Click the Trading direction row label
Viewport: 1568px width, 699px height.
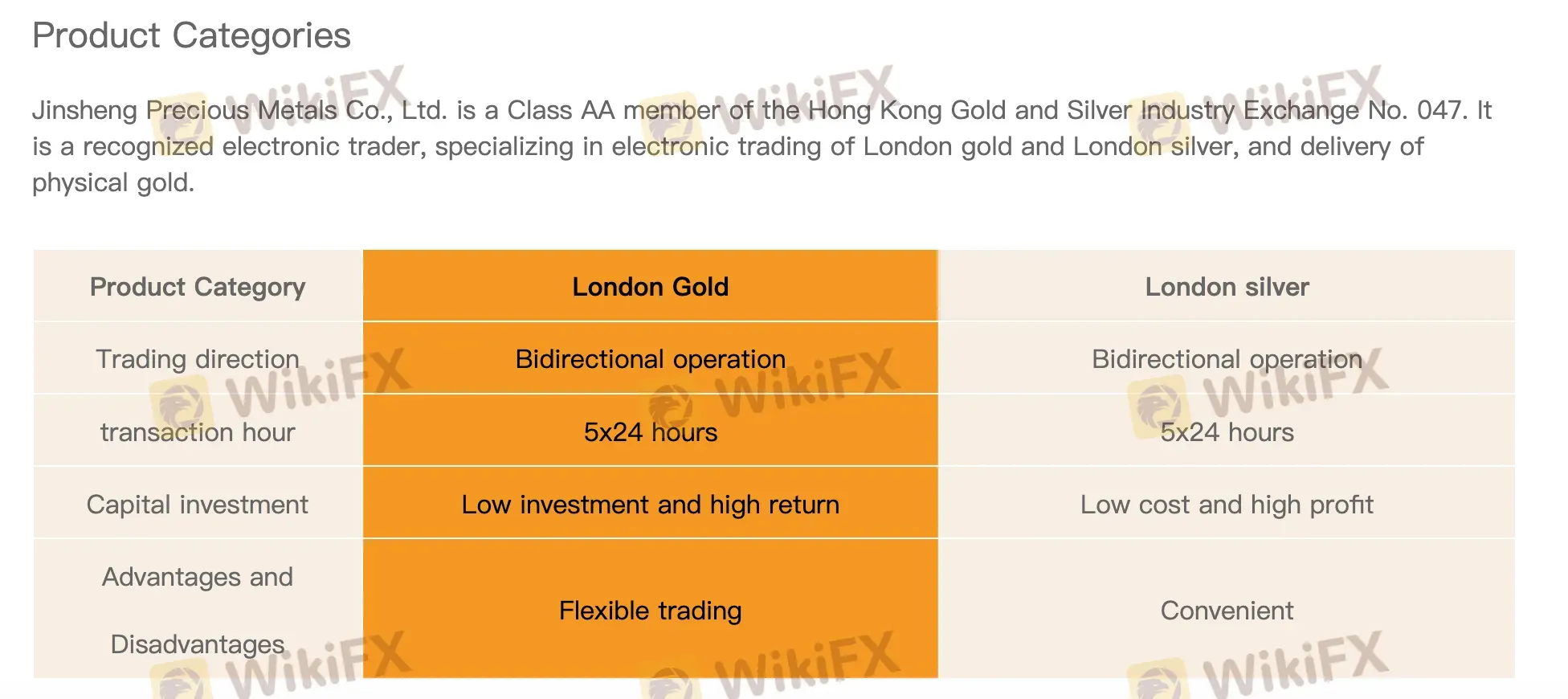pyautogui.click(x=198, y=359)
